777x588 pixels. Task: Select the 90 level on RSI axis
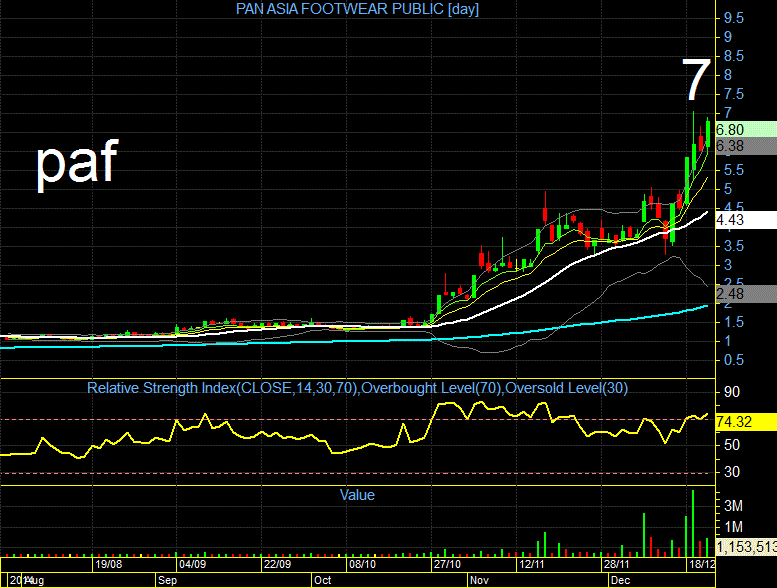click(732, 392)
